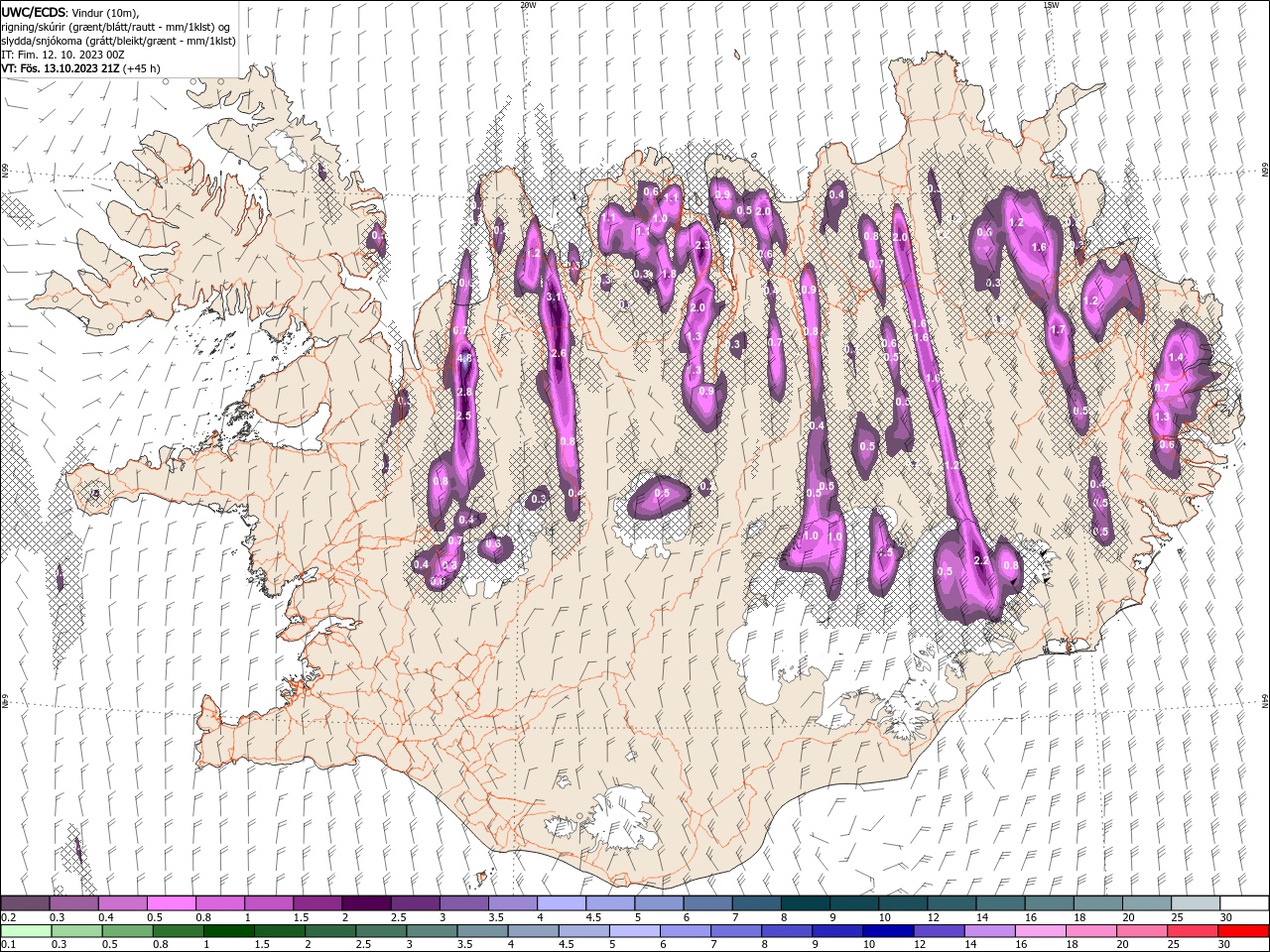Select the snow legend swatch between 6 and 7

(x=706, y=903)
